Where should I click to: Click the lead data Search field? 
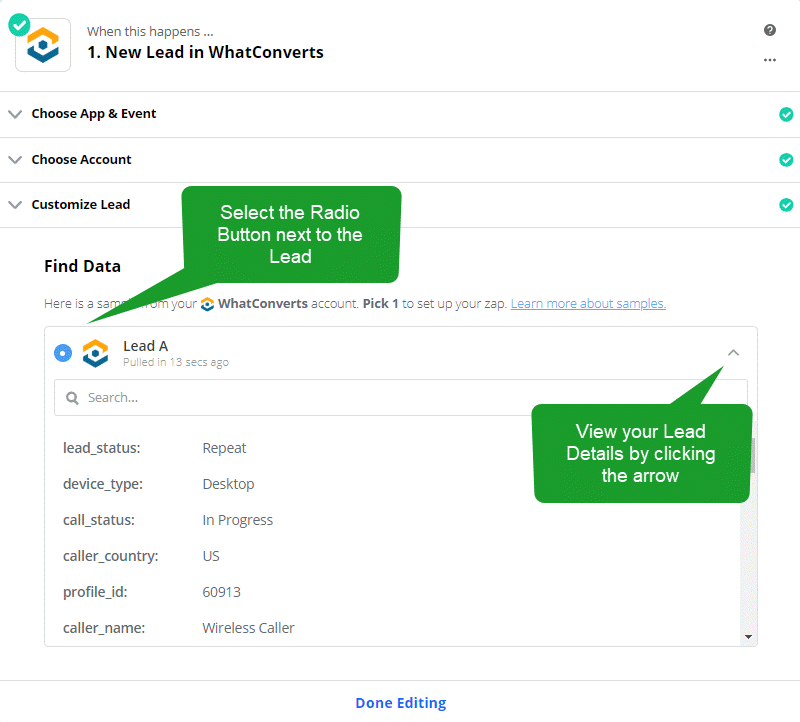(401, 397)
